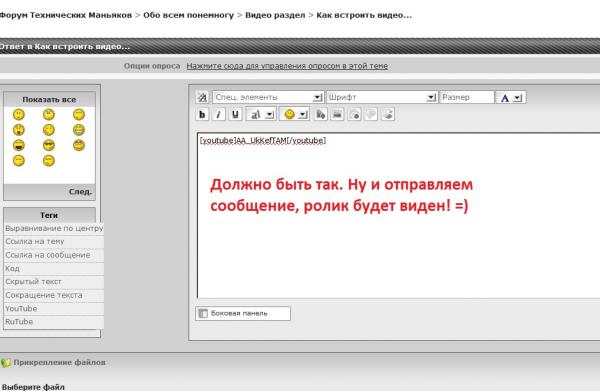Open the smiley picker dropdown in toolbar
The image size is (600, 391).
[x=294, y=114]
